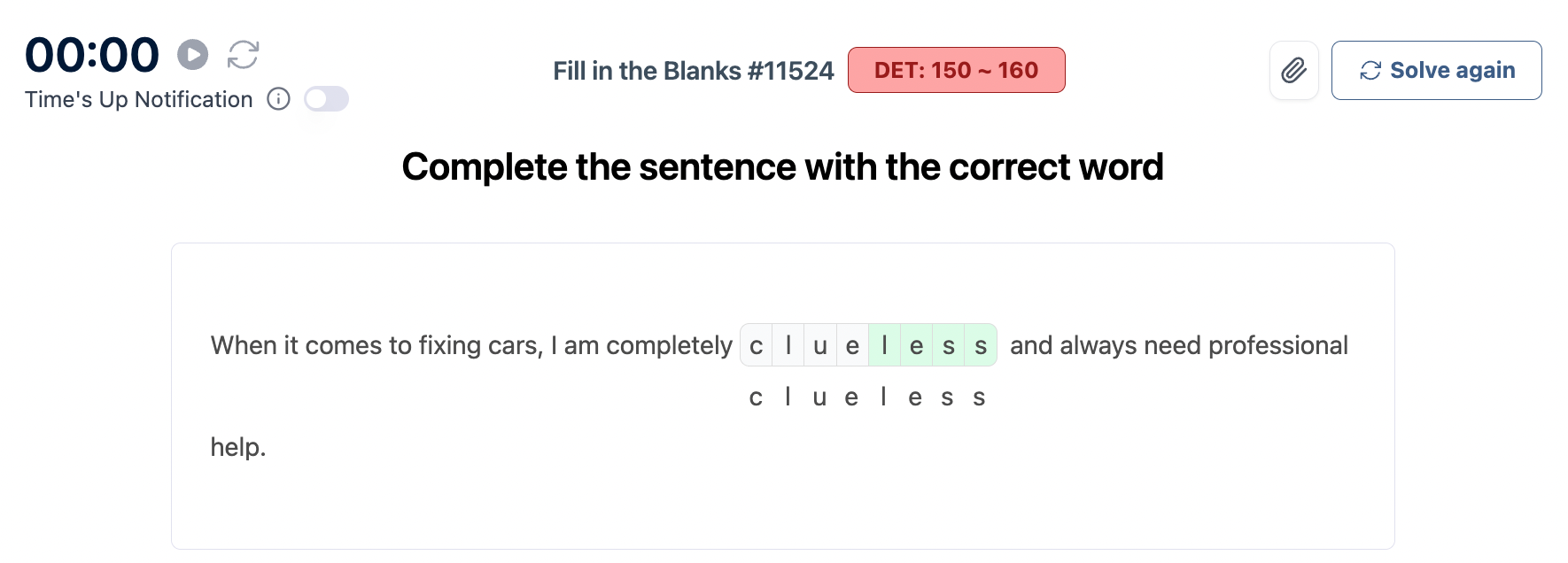Image resolution: width=1568 pixels, height=563 pixels.
Task: Focus the green-highlighted "l" letter box
Action: point(884,345)
